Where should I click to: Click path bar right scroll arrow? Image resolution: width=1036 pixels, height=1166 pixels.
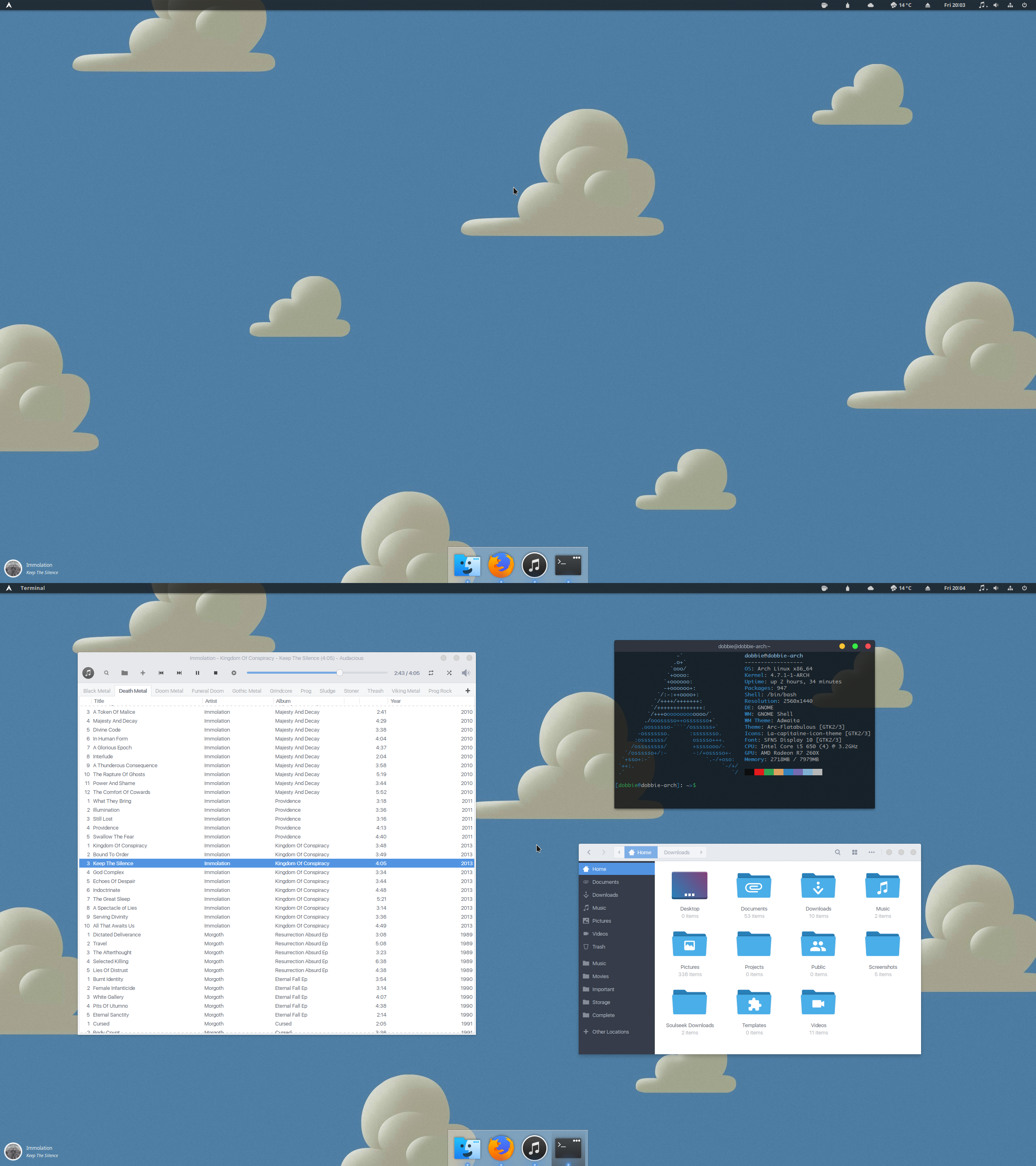tap(701, 852)
